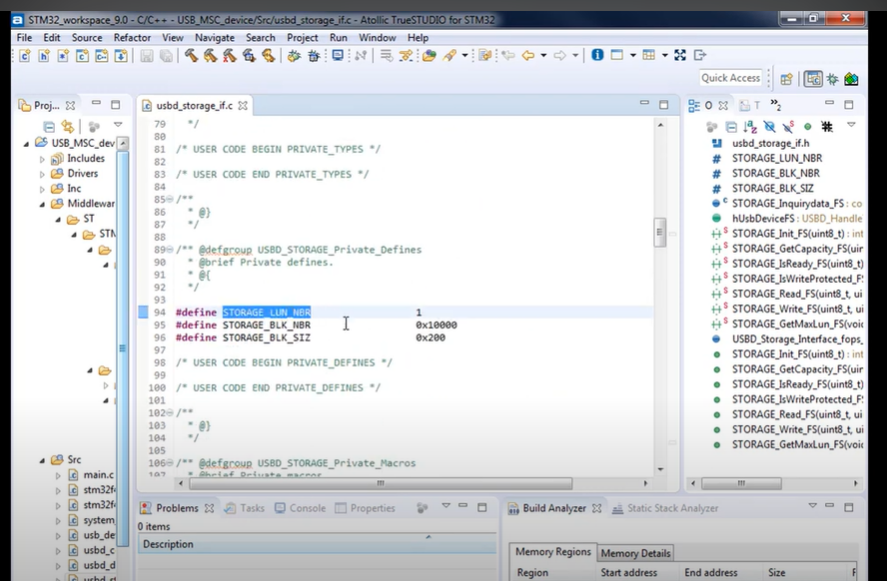Image resolution: width=887 pixels, height=581 pixels.
Task: Select STORAGE_BLK_NBR in the Outline list
Action: (774, 173)
